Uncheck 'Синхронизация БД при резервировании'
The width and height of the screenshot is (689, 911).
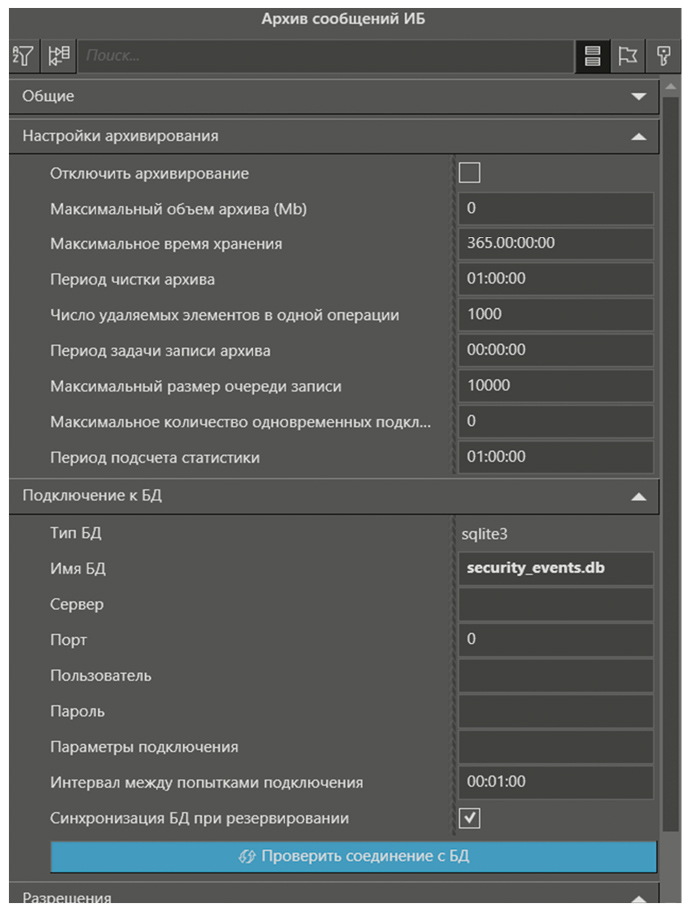pos(469,818)
